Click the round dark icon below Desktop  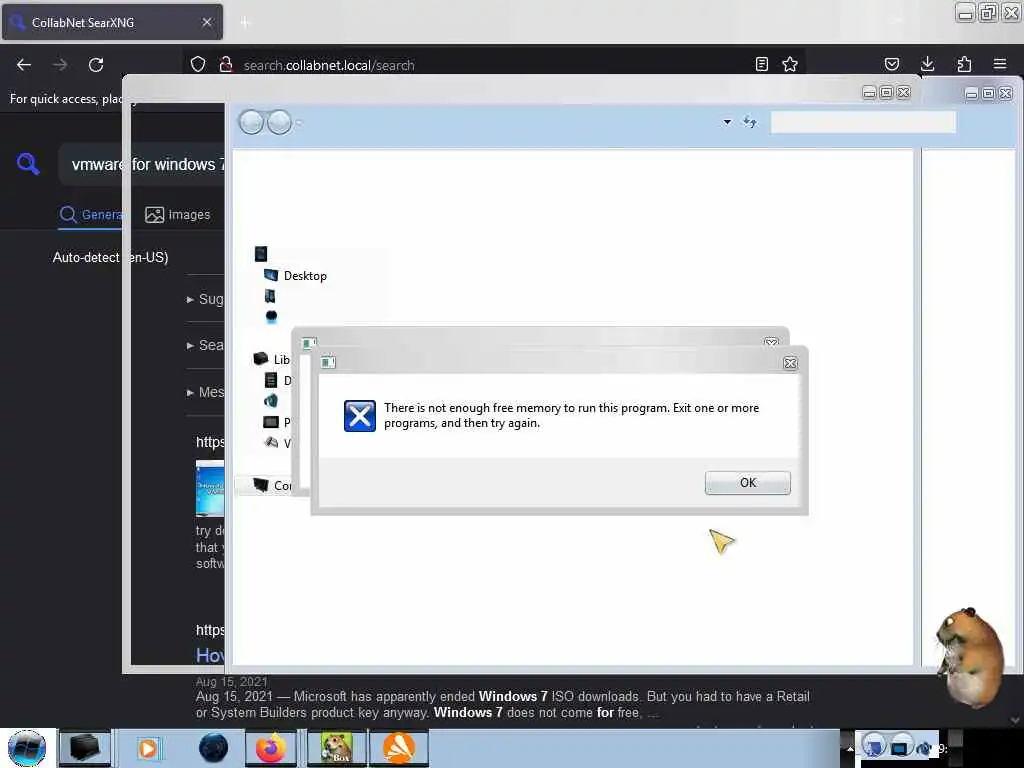(x=272, y=317)
